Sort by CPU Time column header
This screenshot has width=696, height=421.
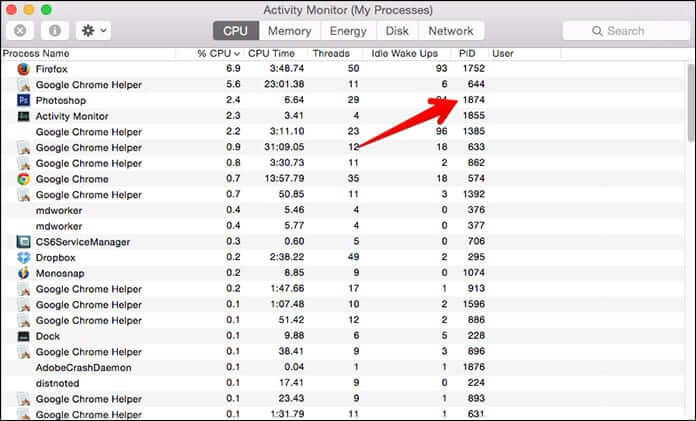(x=271, y=53)
